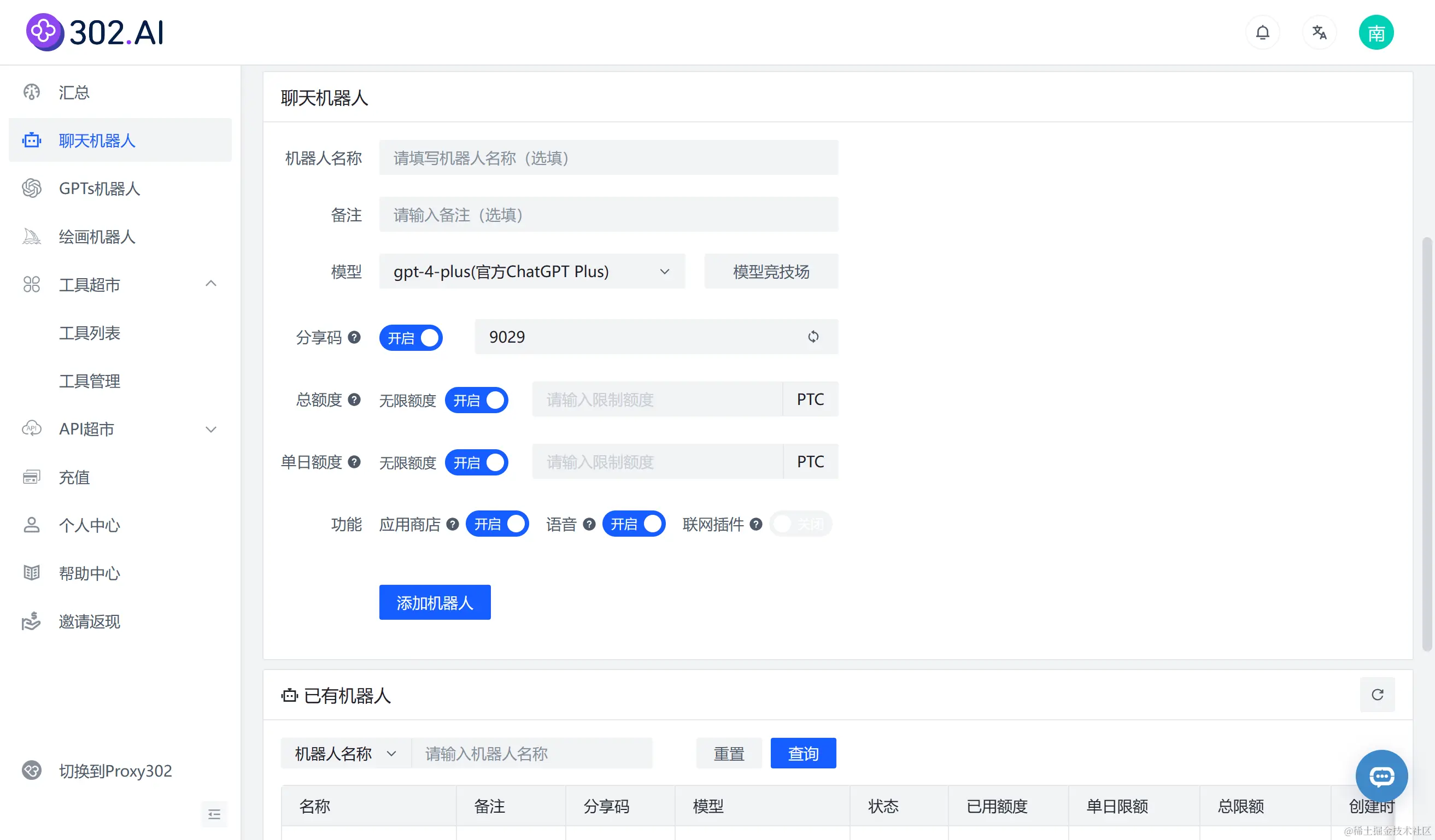Click the help icon next to 分享码

354,338
